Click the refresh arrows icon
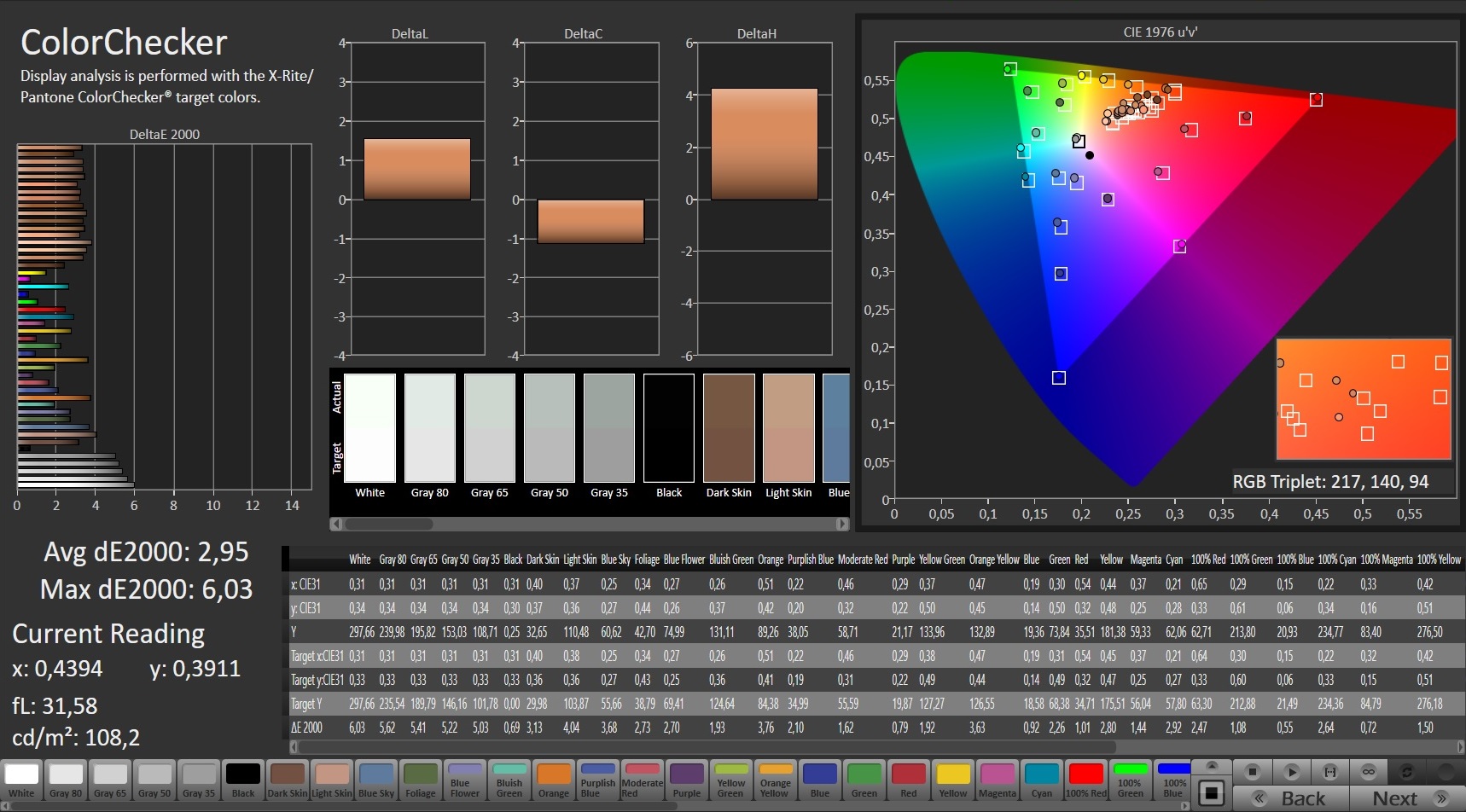The height and width of the screenshot is (812, 1466). 1406,772
